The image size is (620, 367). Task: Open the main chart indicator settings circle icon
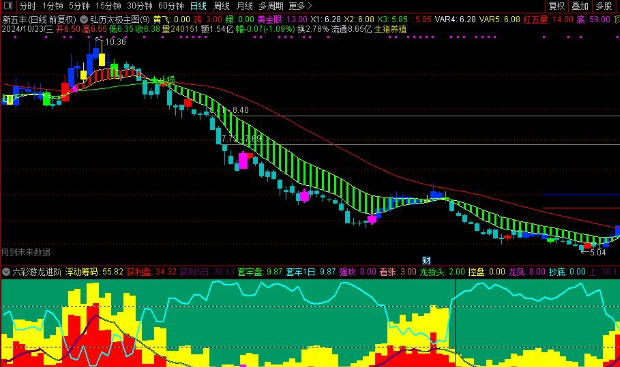point(84,19)
